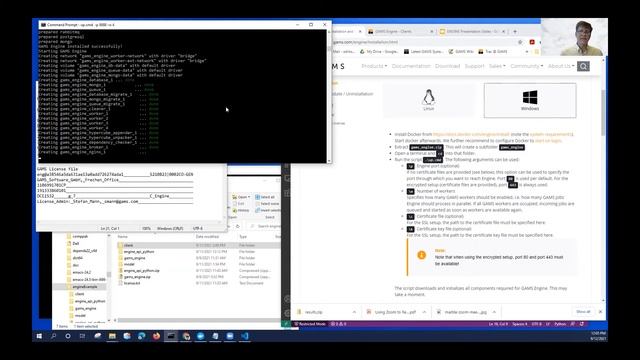This screenshot has width=640, height=360.
Task: Bookmark page with the star icon
Action: pos(520,42)
